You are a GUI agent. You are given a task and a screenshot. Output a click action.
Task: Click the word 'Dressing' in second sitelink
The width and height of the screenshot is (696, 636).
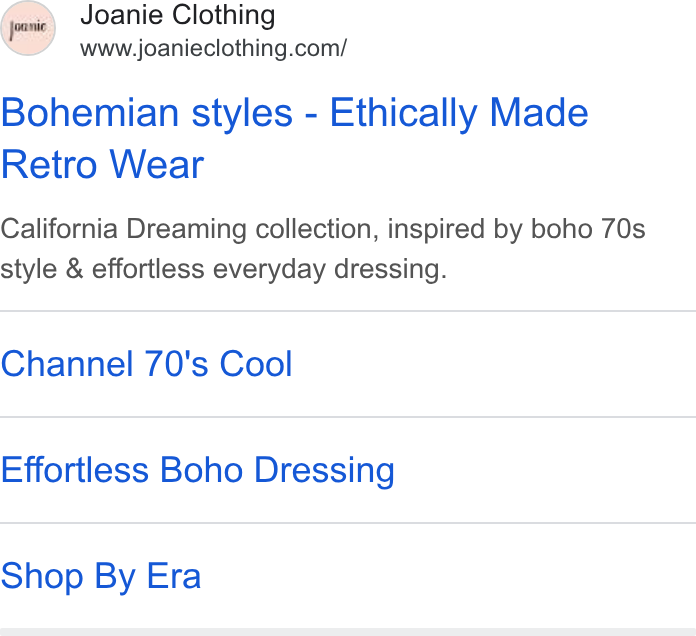tap(324, 471)
